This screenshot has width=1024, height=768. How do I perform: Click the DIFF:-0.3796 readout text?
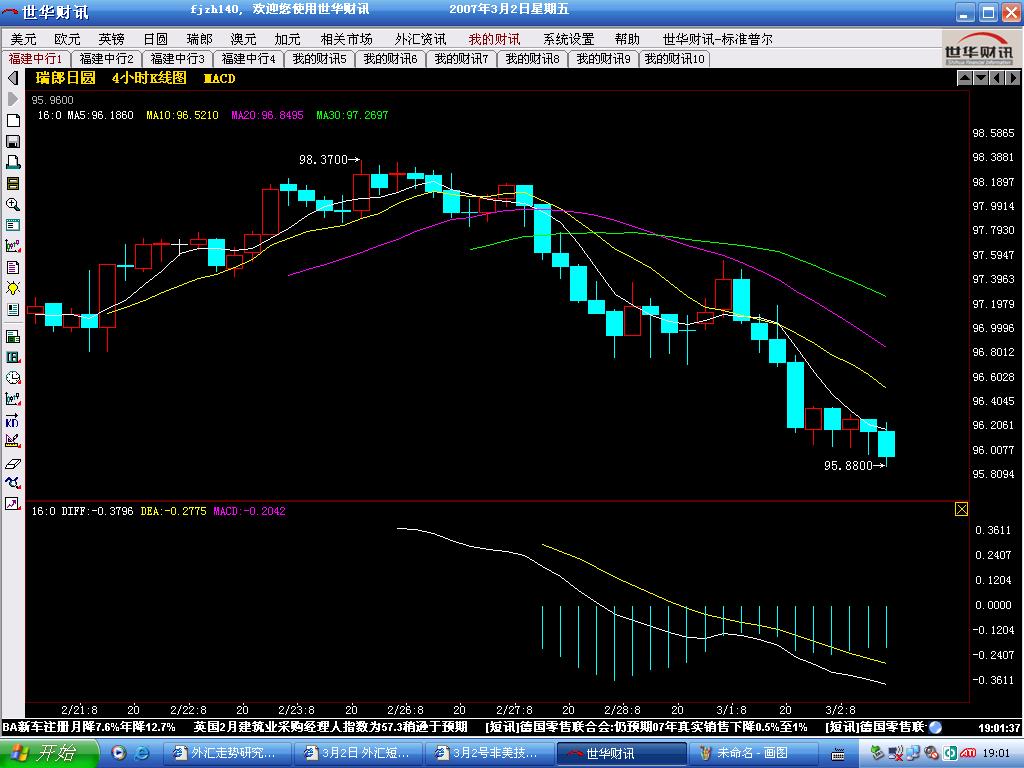pos(97,511)
